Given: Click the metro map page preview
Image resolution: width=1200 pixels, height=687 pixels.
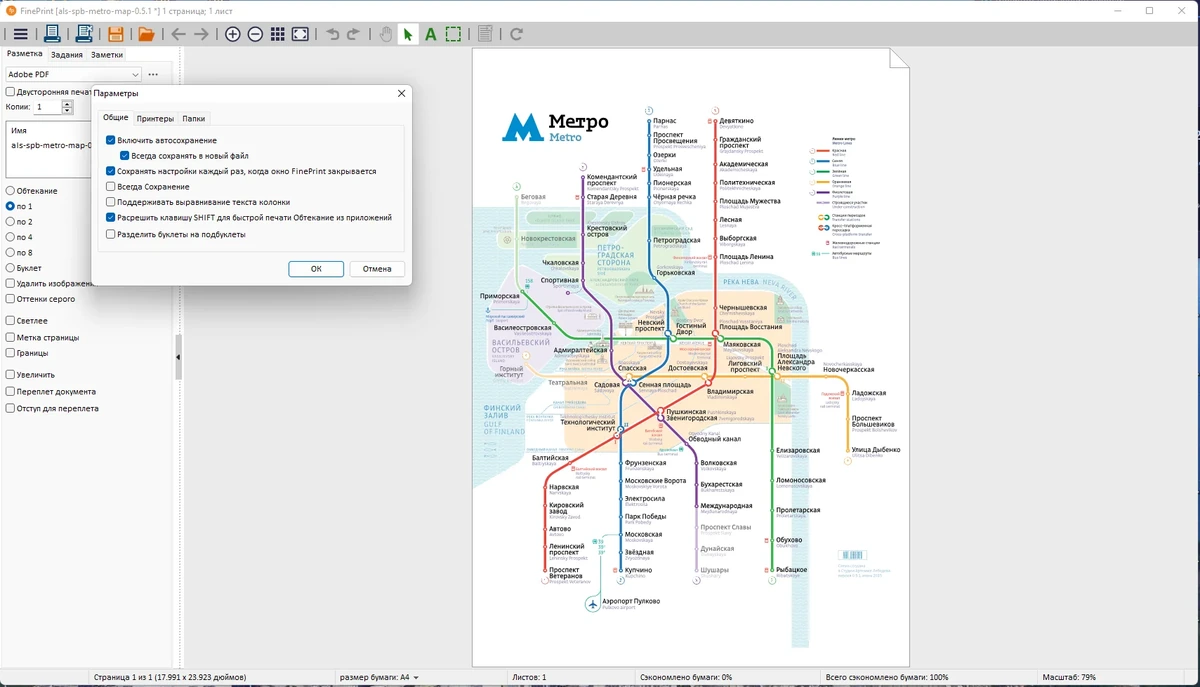Looking at the screenshot, I should pos(691,358).
